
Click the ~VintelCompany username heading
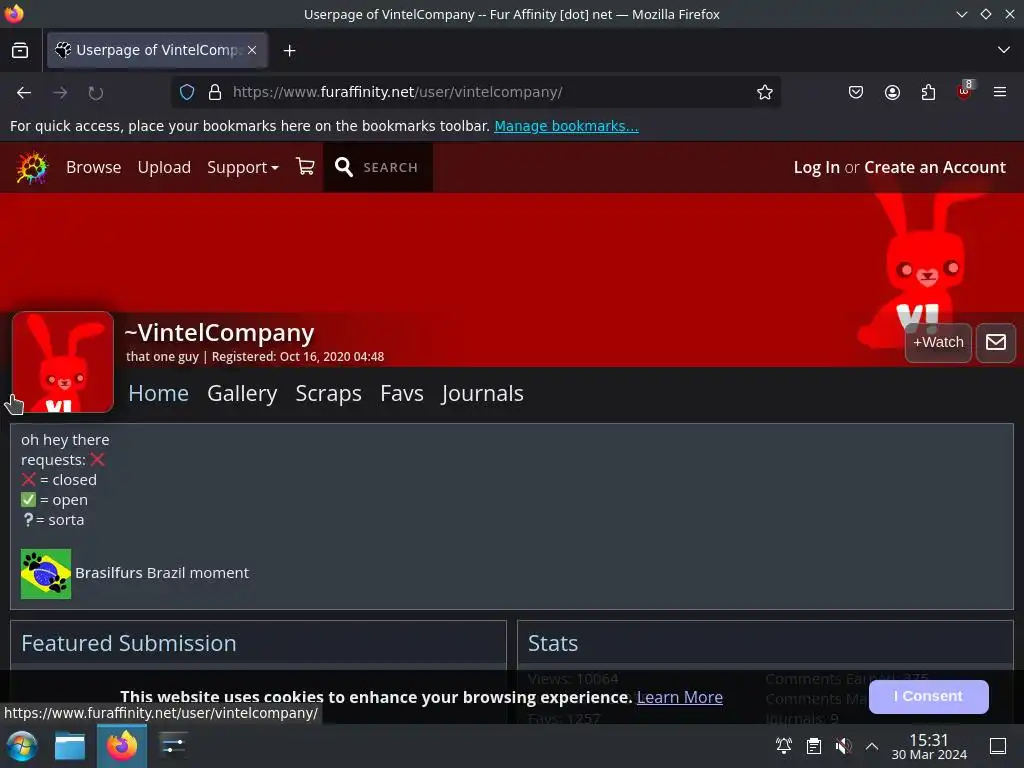point(219,332)
